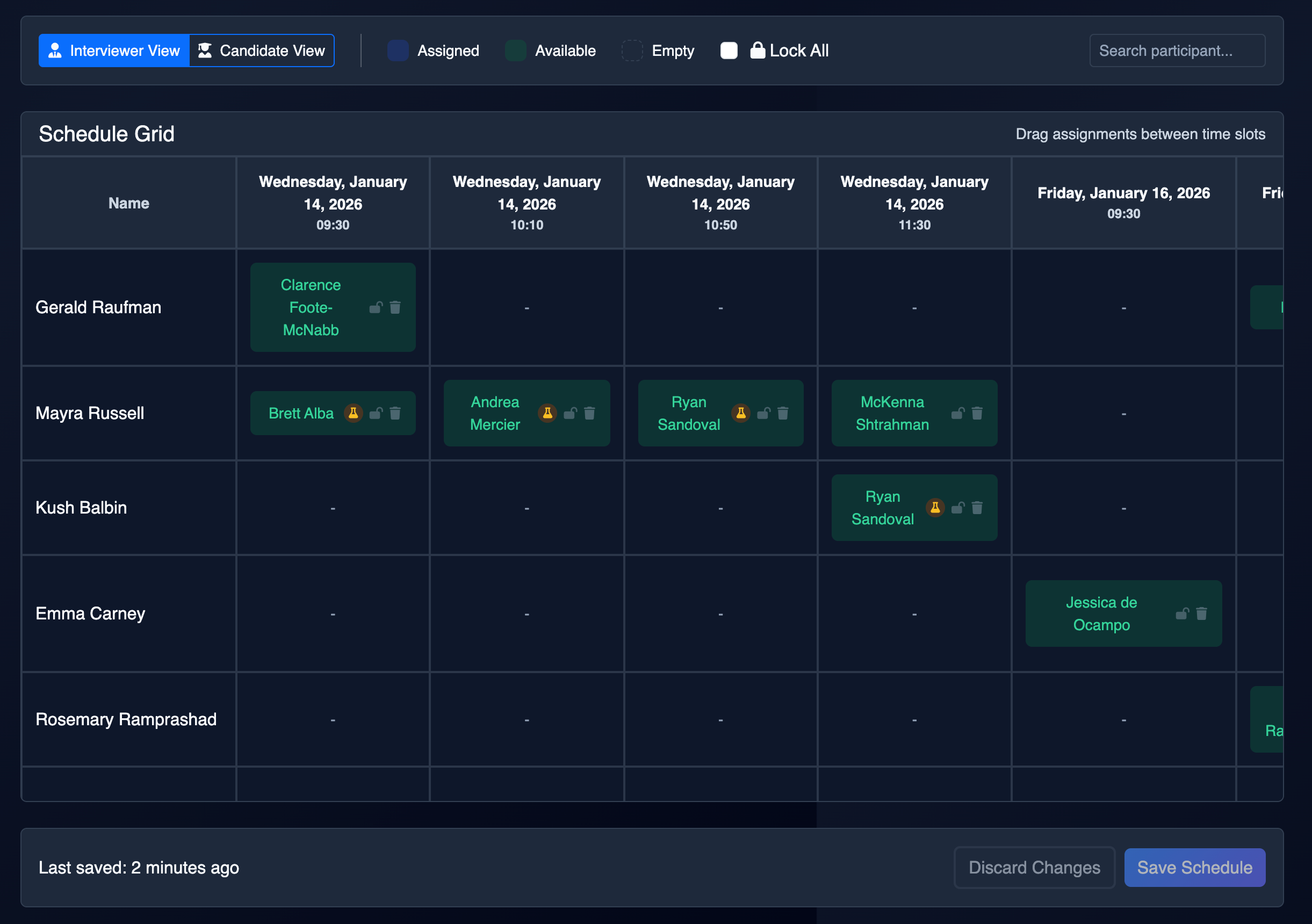Delete Clarence Foote-McNabb's assignment
1312x924 pixels.
click(395, 307)
